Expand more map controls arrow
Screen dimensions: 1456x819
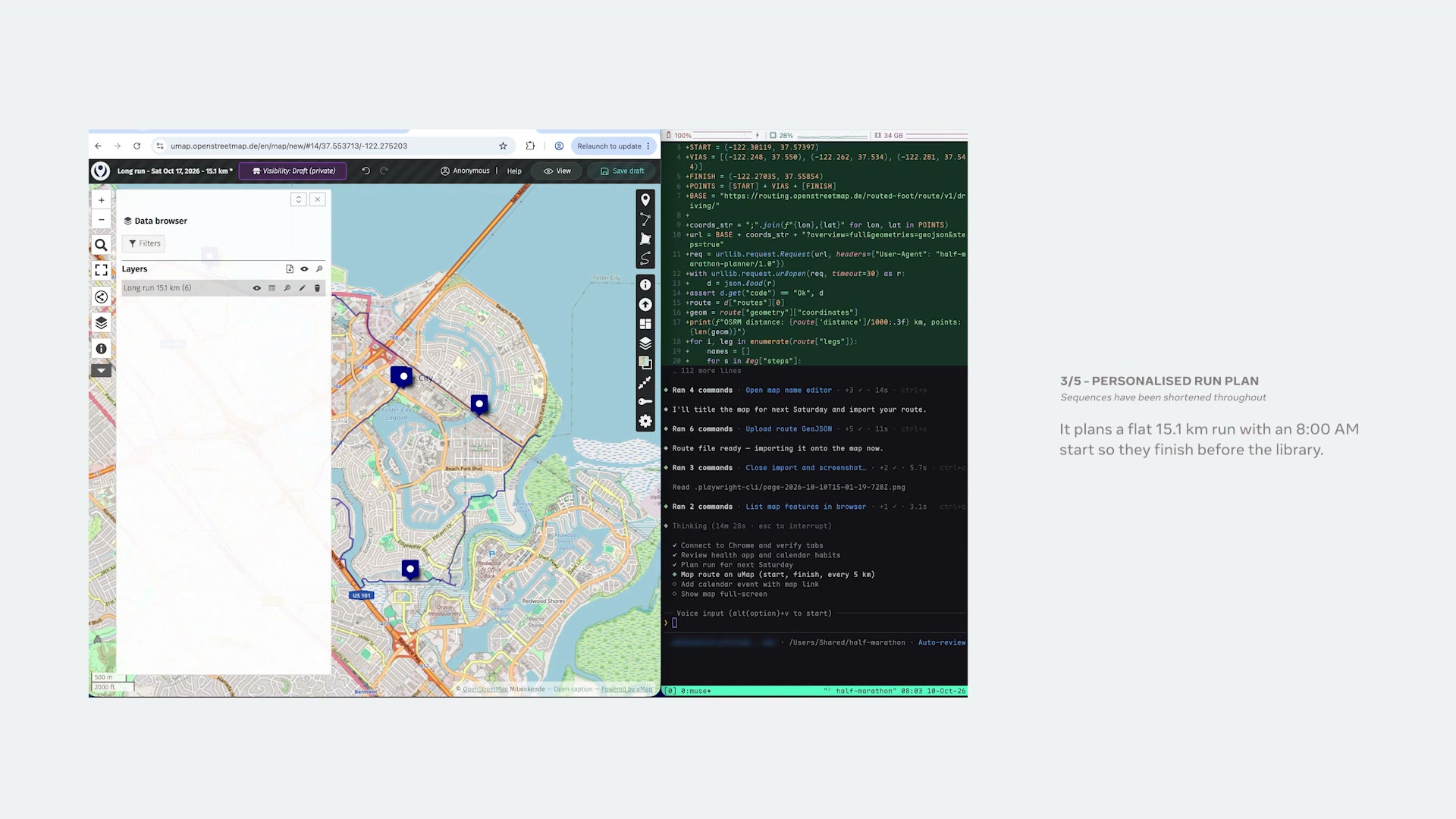101,371
